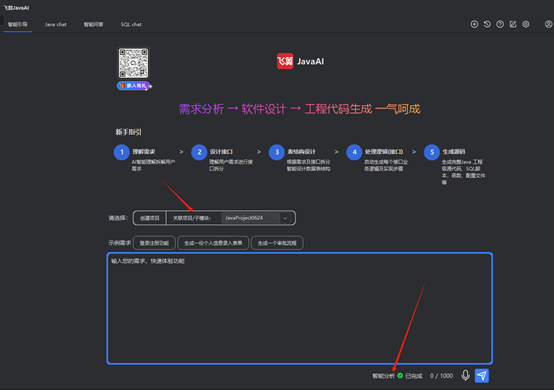Click the 0 / 1000 character counter
This screenshot has height=390, width=554.
[441, 376]
